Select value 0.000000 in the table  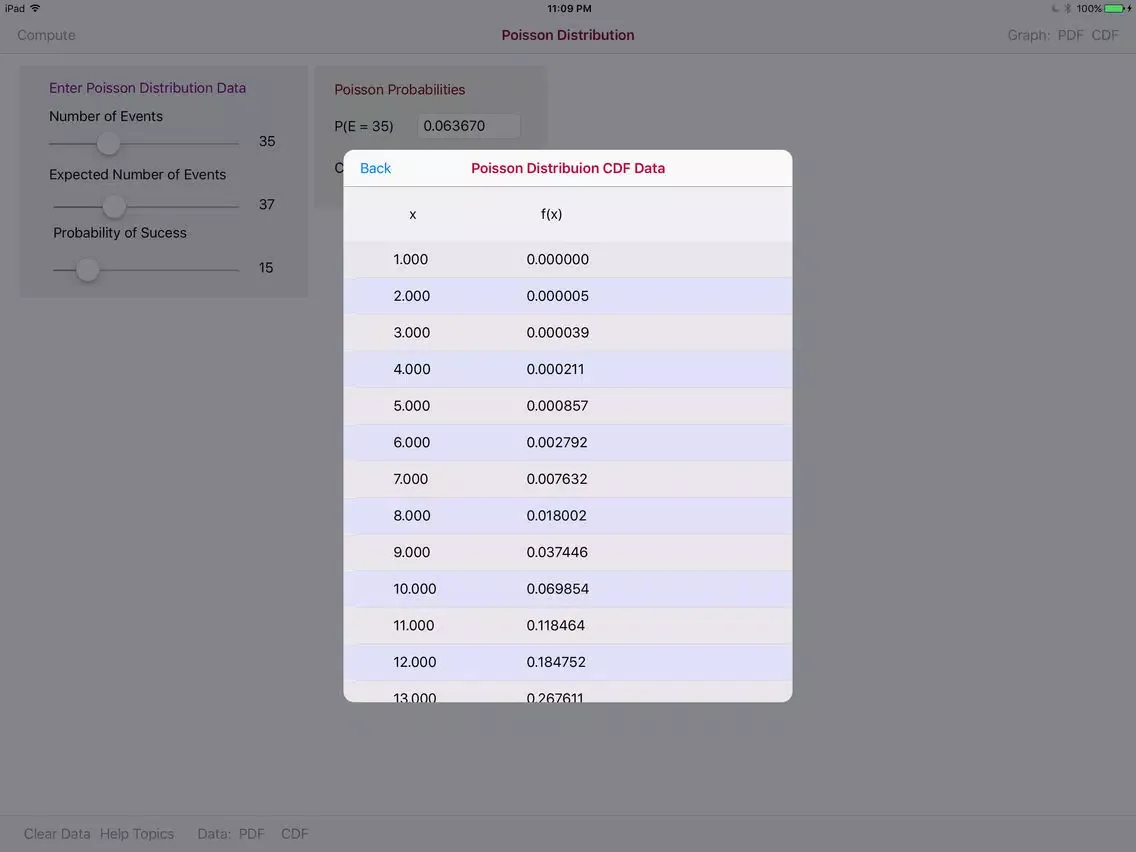tap(558, 259)
